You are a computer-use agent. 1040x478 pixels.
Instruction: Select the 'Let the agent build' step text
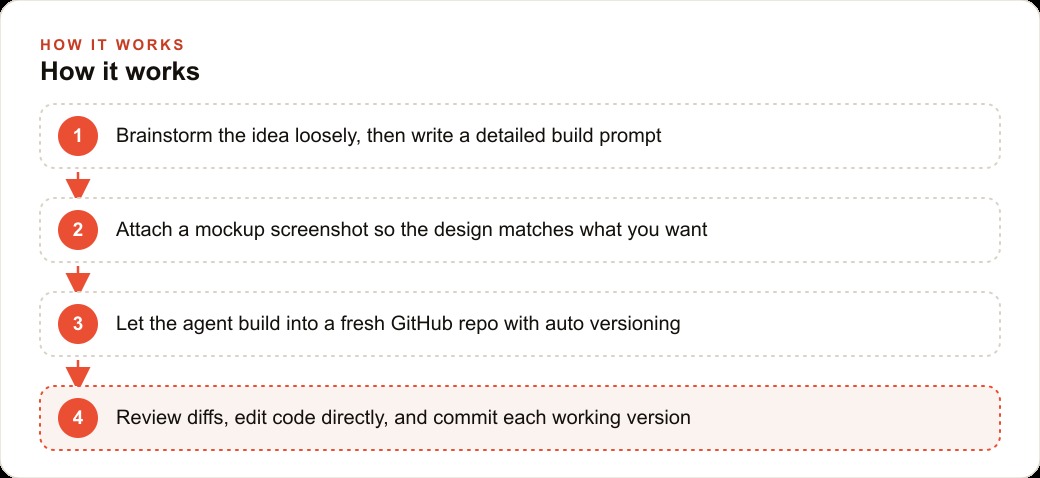pos(398,324)
